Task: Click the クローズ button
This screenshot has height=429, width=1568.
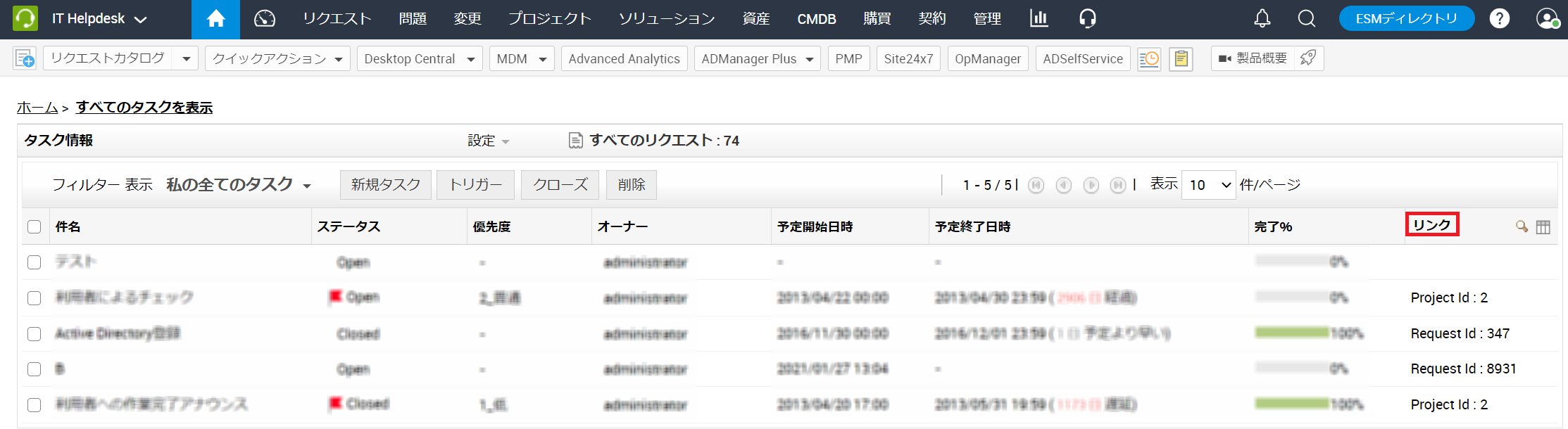Action: [x=560, y=185]
